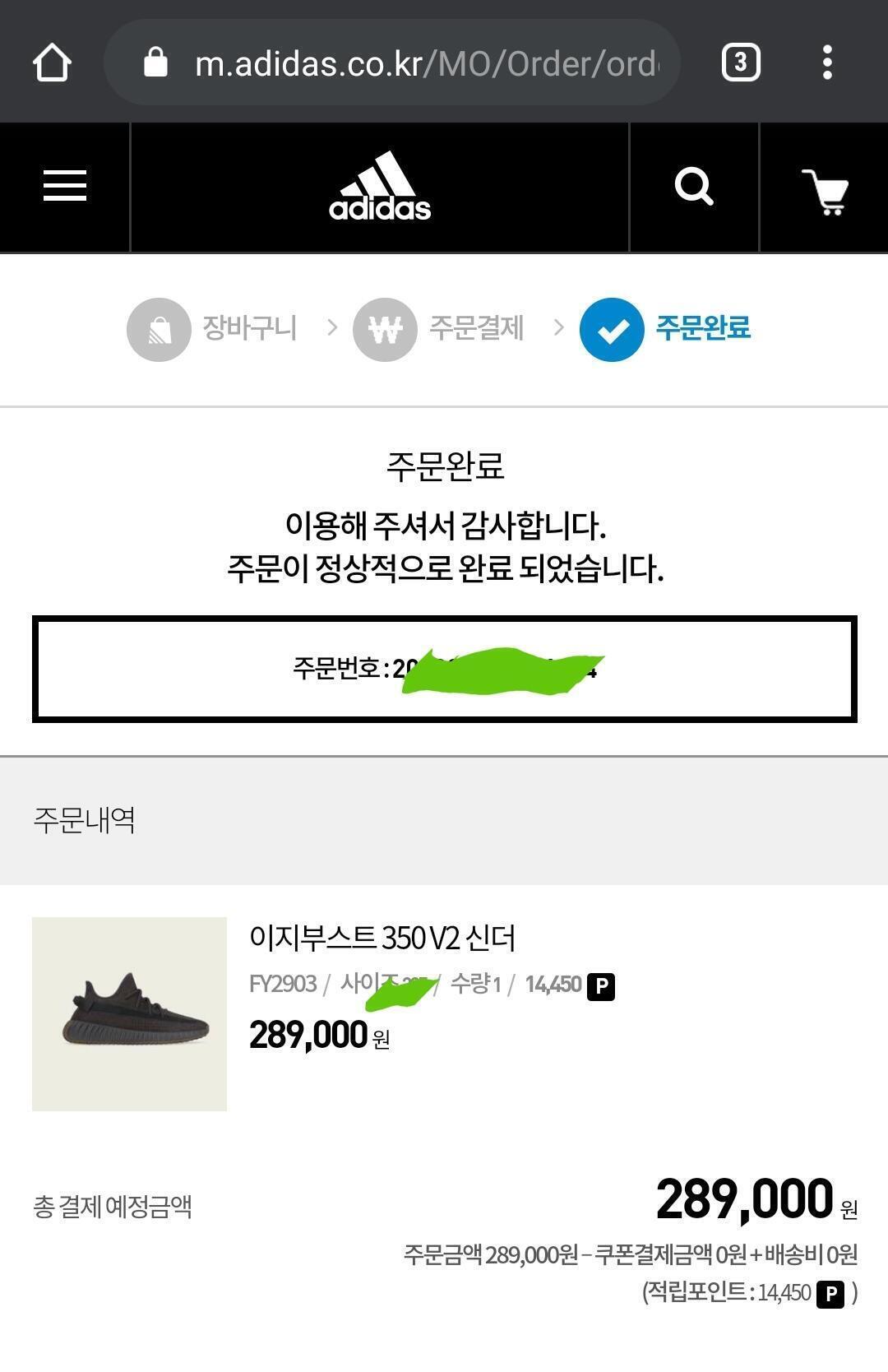Tap the address bar URL field
The image size is (888, 1372).
click(x=392, y=63)
